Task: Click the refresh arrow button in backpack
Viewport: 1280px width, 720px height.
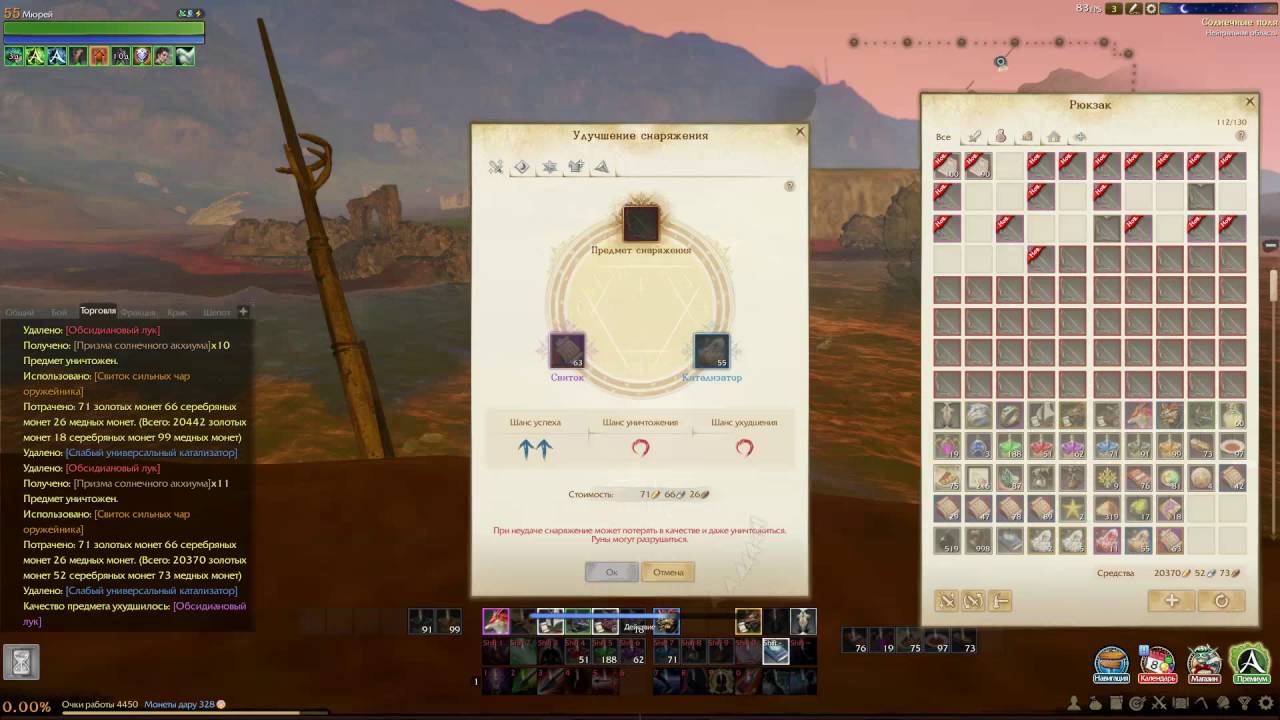Action: pos(1221,600)
